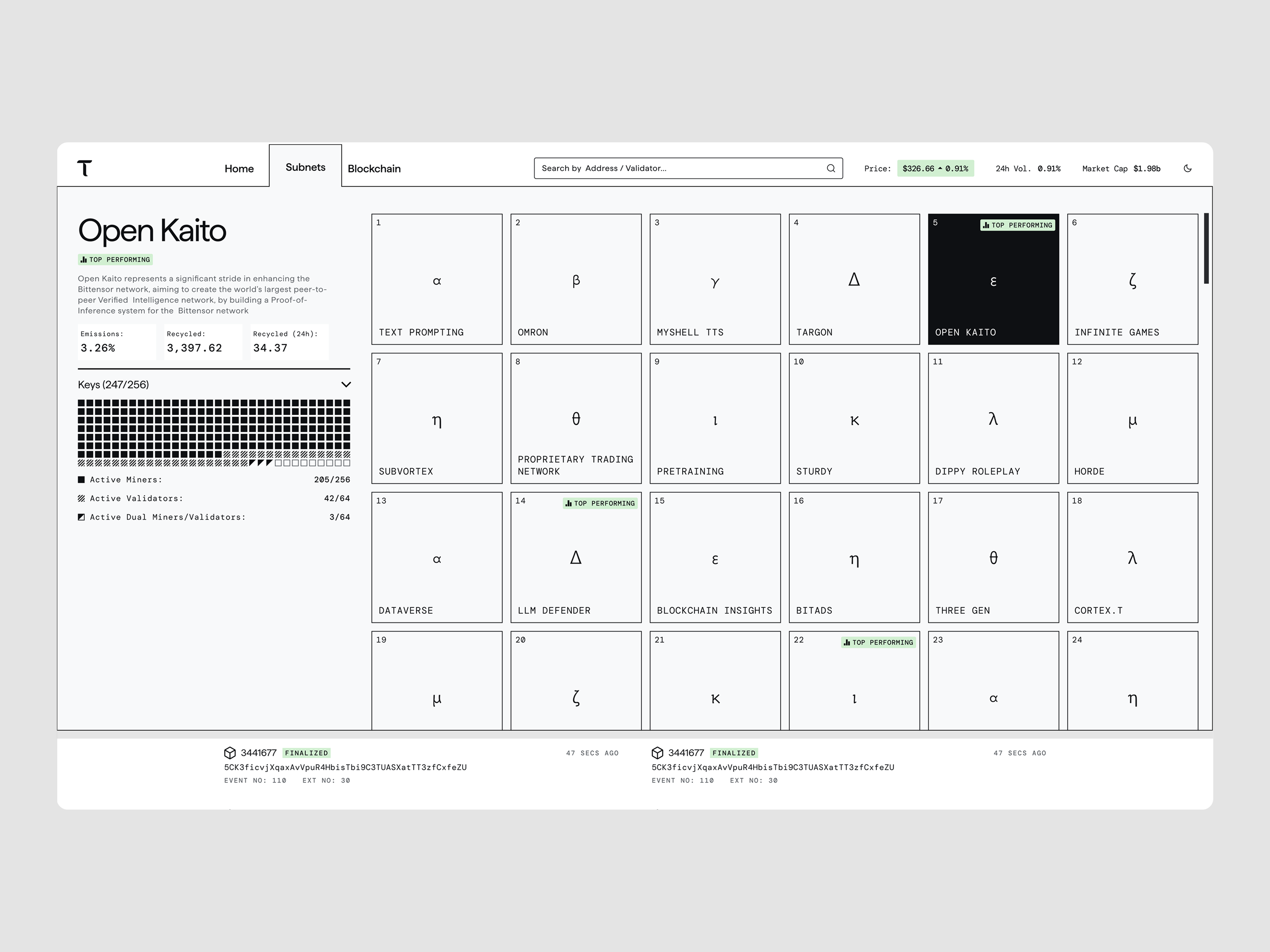Click the right block cube icon
Screen dimensions: 1270x952
coord(657,752)
